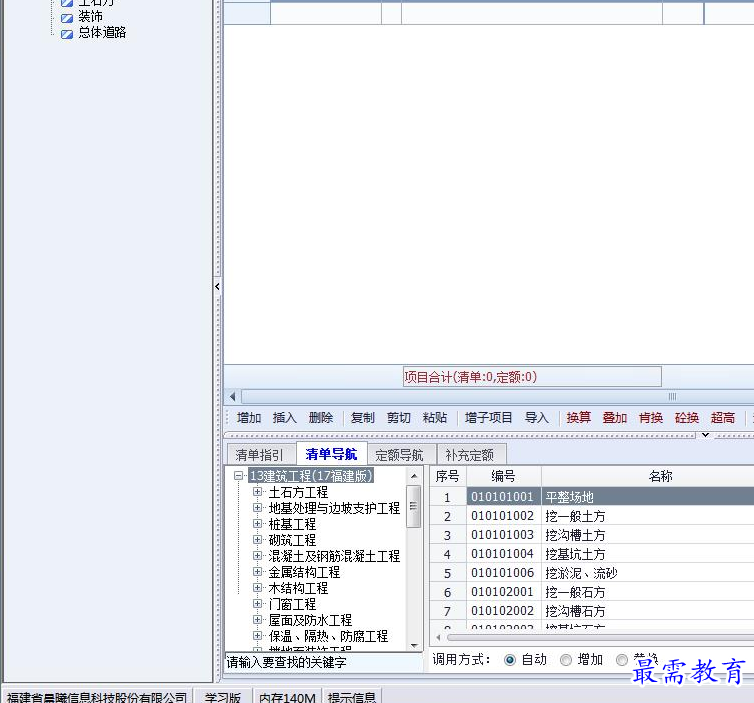
Task: Select row 010101001 平整场地
Action: (591, 497)
